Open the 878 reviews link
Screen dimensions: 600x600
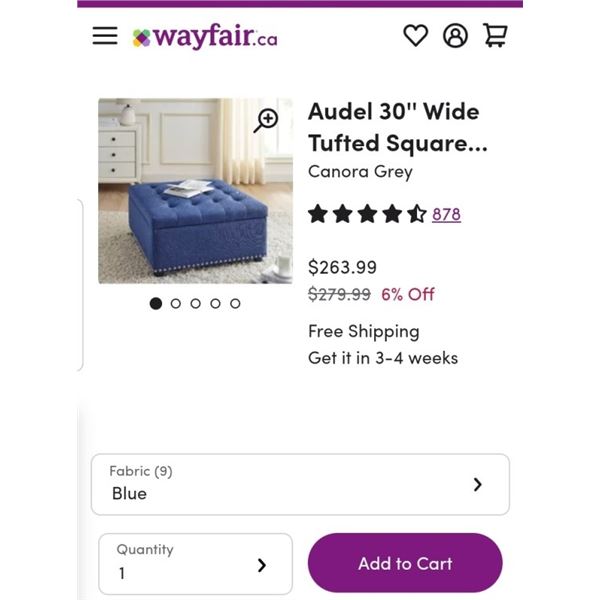[x=446, y=214]
